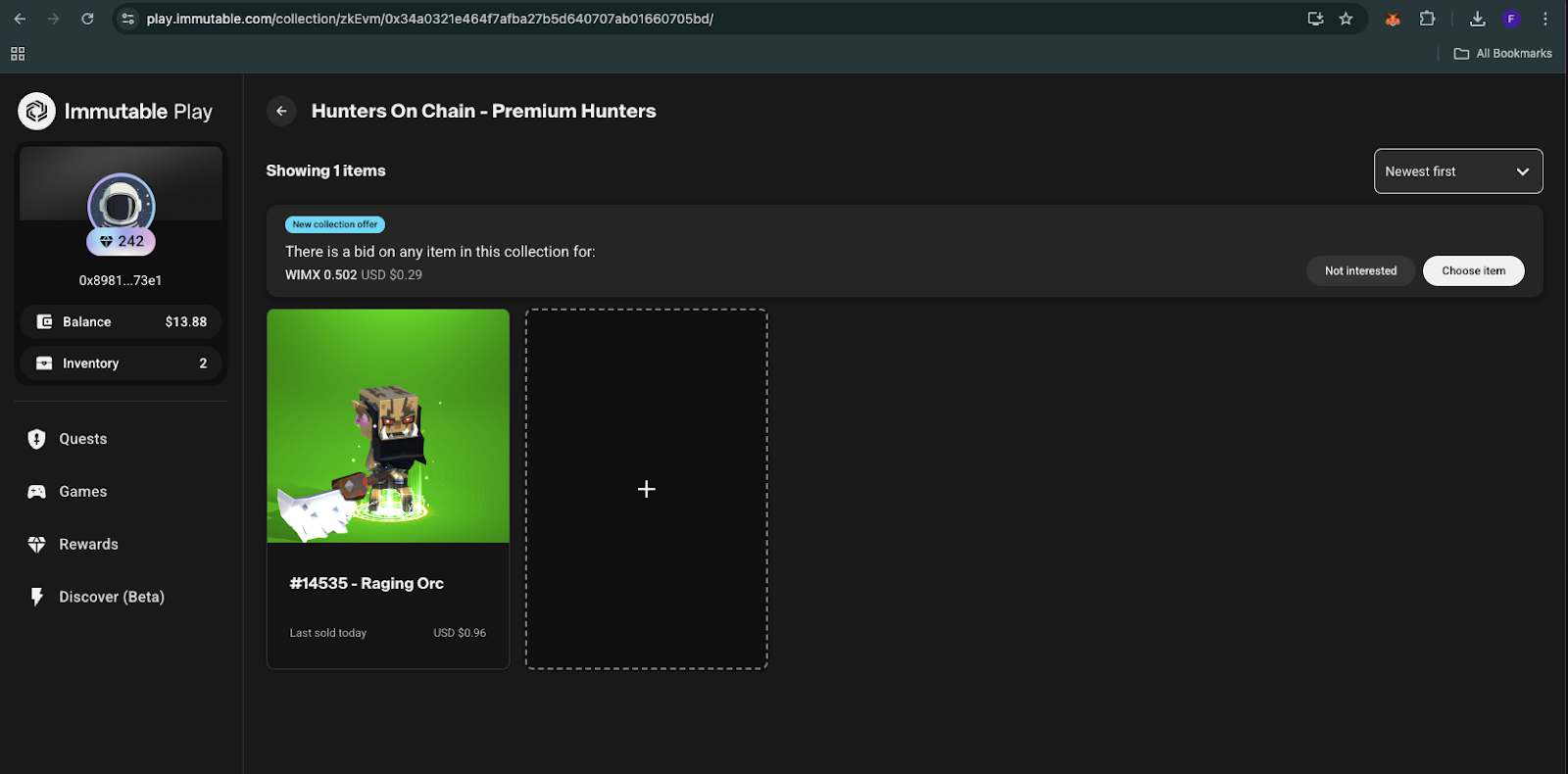Screen dimensions: 1568x774
Task: Open the apps grid in bookmarks bar
Action: point(18,54)
